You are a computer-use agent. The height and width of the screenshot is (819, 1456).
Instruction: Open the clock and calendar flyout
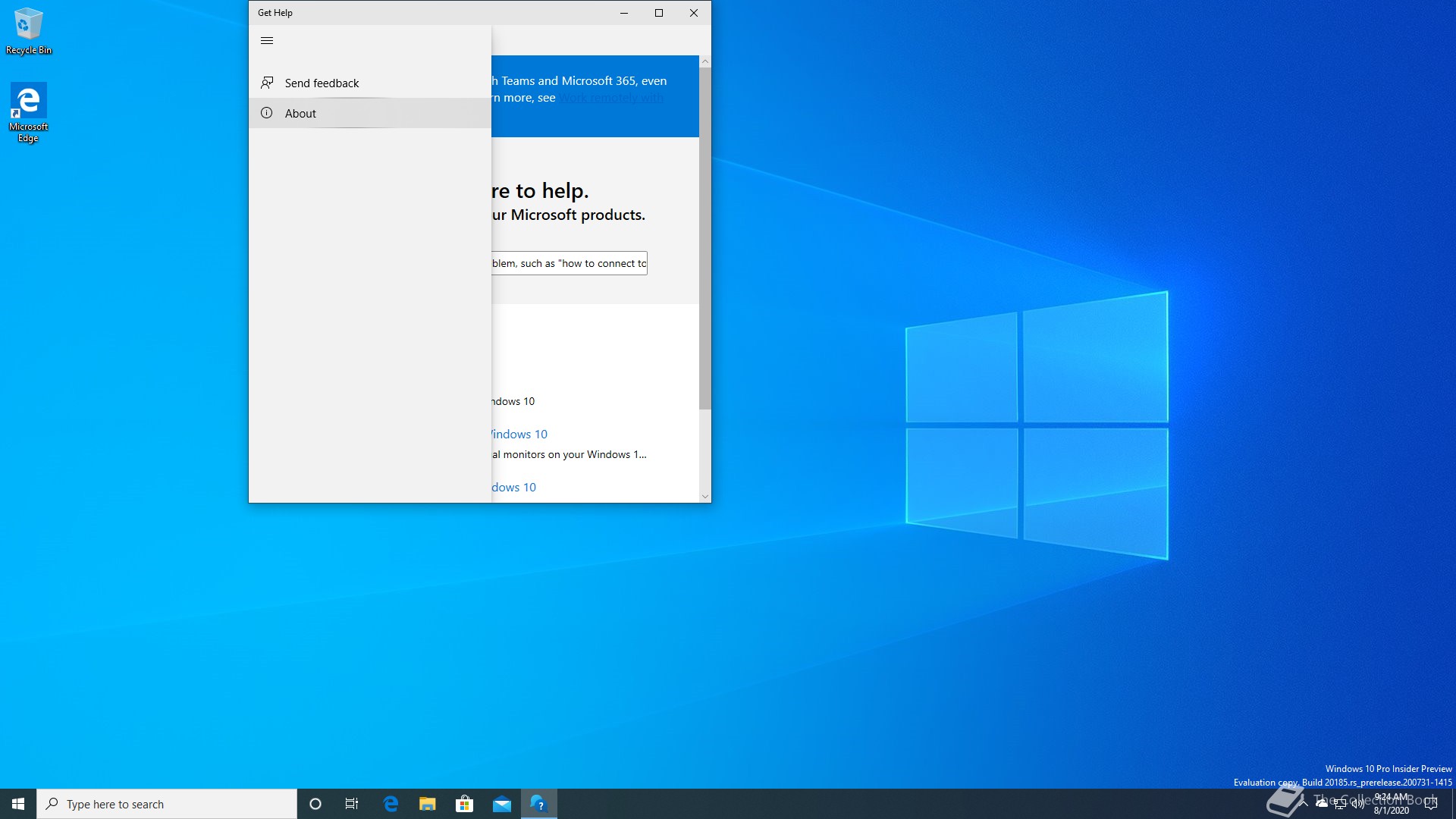[1392, 804]
